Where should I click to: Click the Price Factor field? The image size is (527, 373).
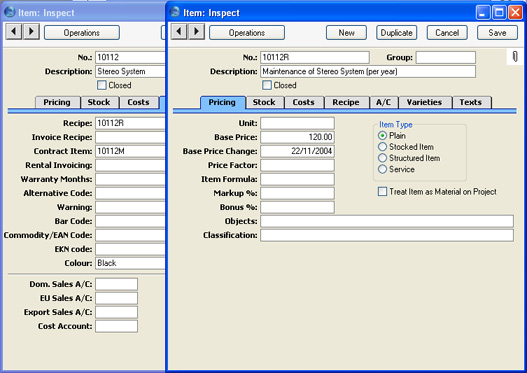pos(297,165)
